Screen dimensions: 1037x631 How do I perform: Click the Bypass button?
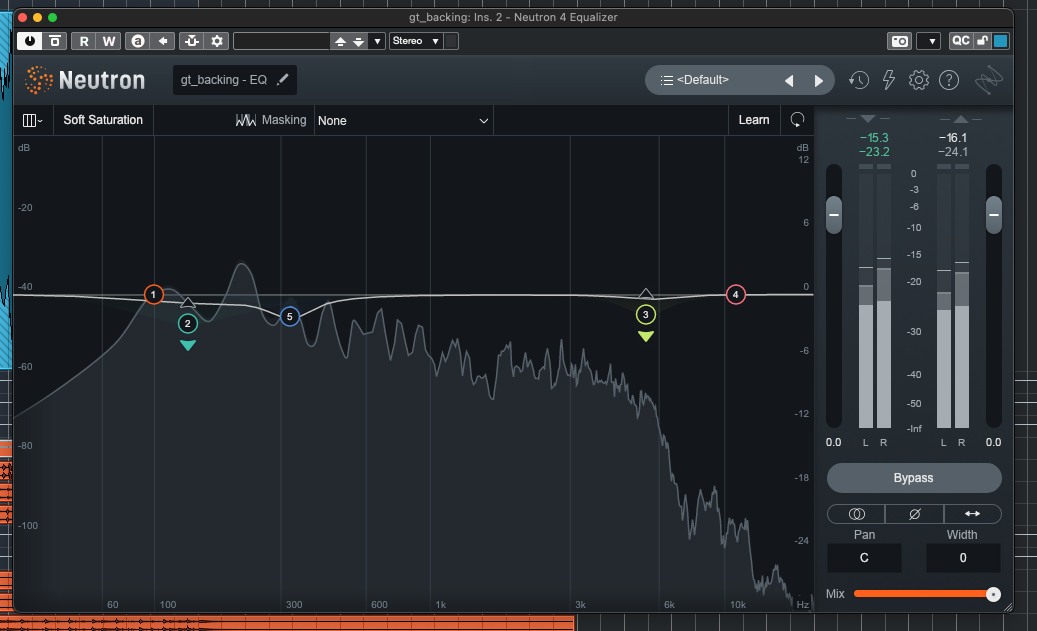click(x=914, y=478)
